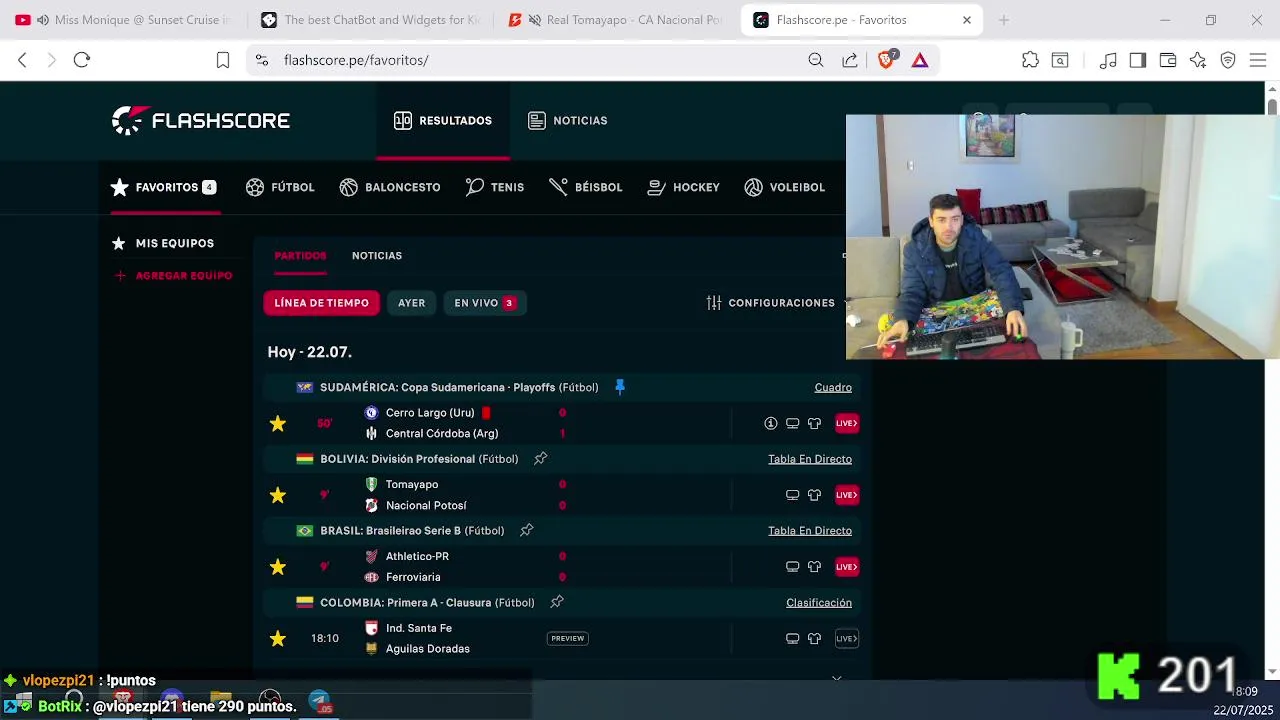Open Tabla En Directo for Brasileirao Serie B
This screenshot has width=1280, height=720.
[810, 531]
